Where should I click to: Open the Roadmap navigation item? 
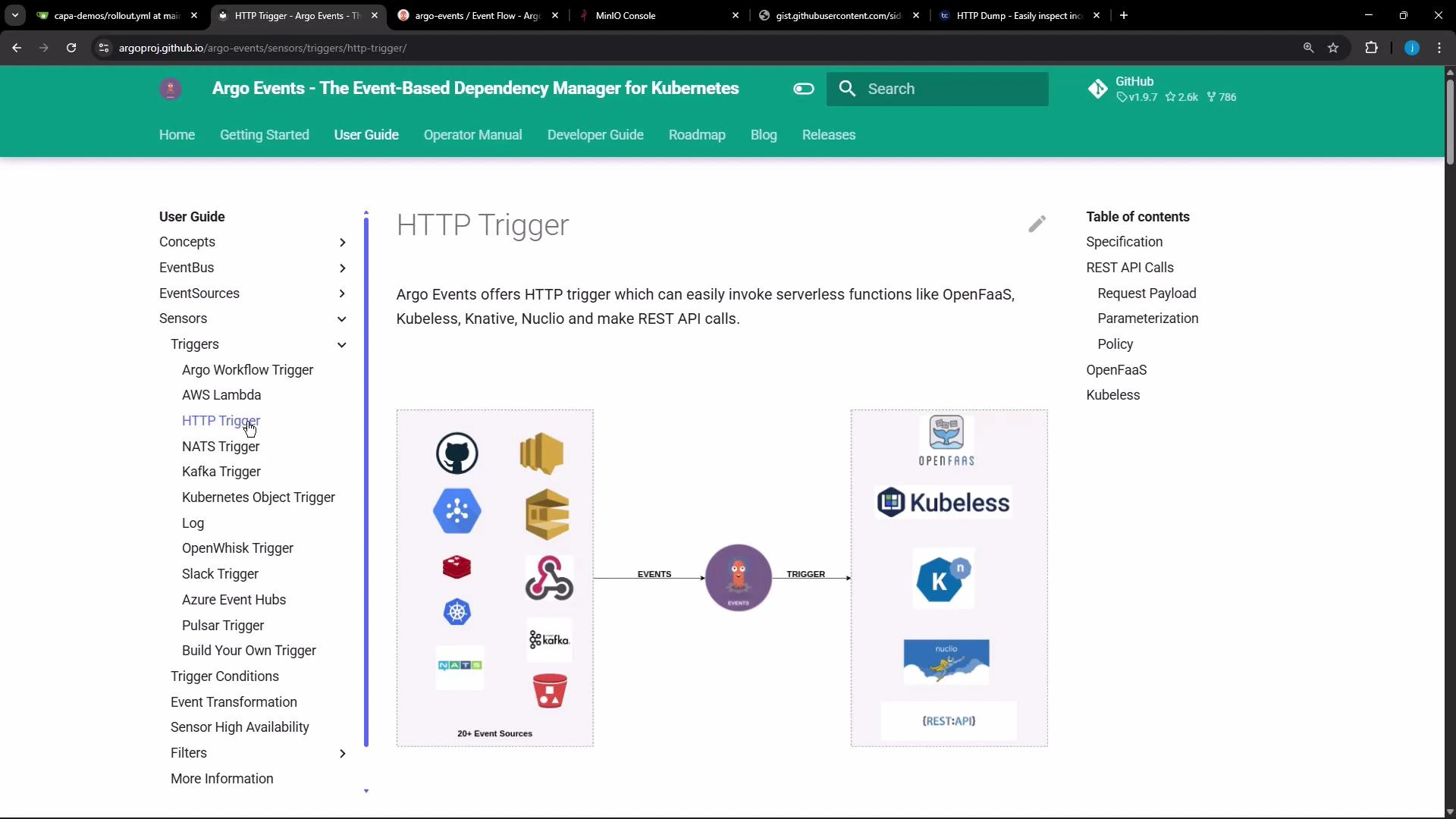697,135
